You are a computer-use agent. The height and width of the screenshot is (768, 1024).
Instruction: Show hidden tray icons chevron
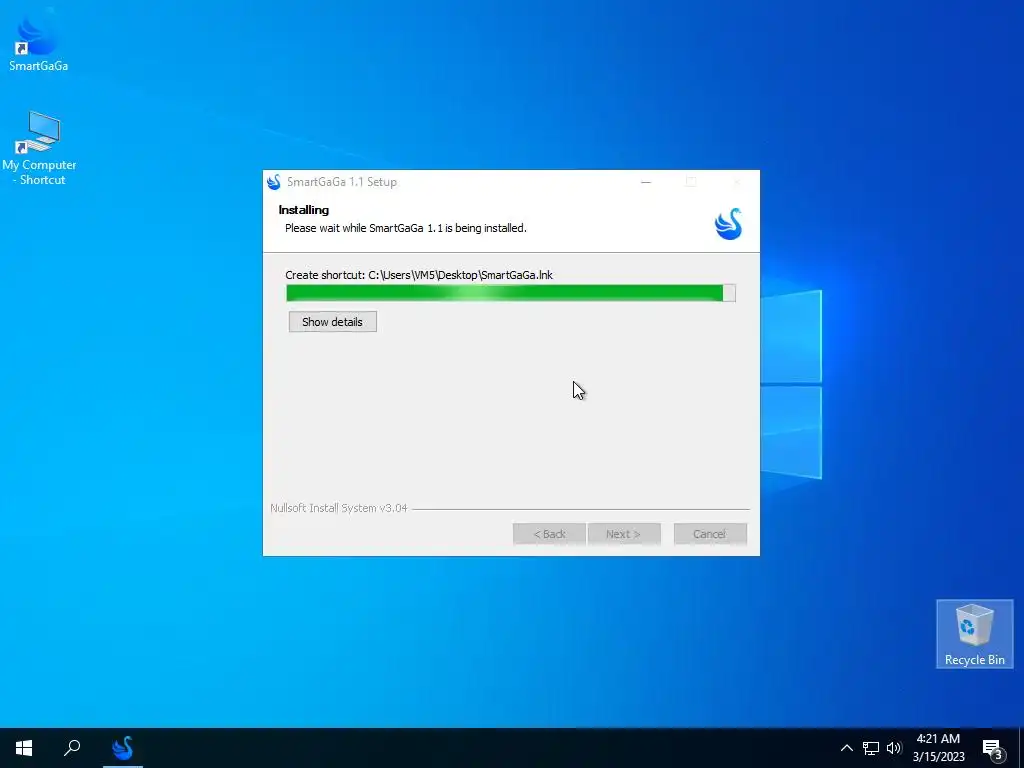846,748
